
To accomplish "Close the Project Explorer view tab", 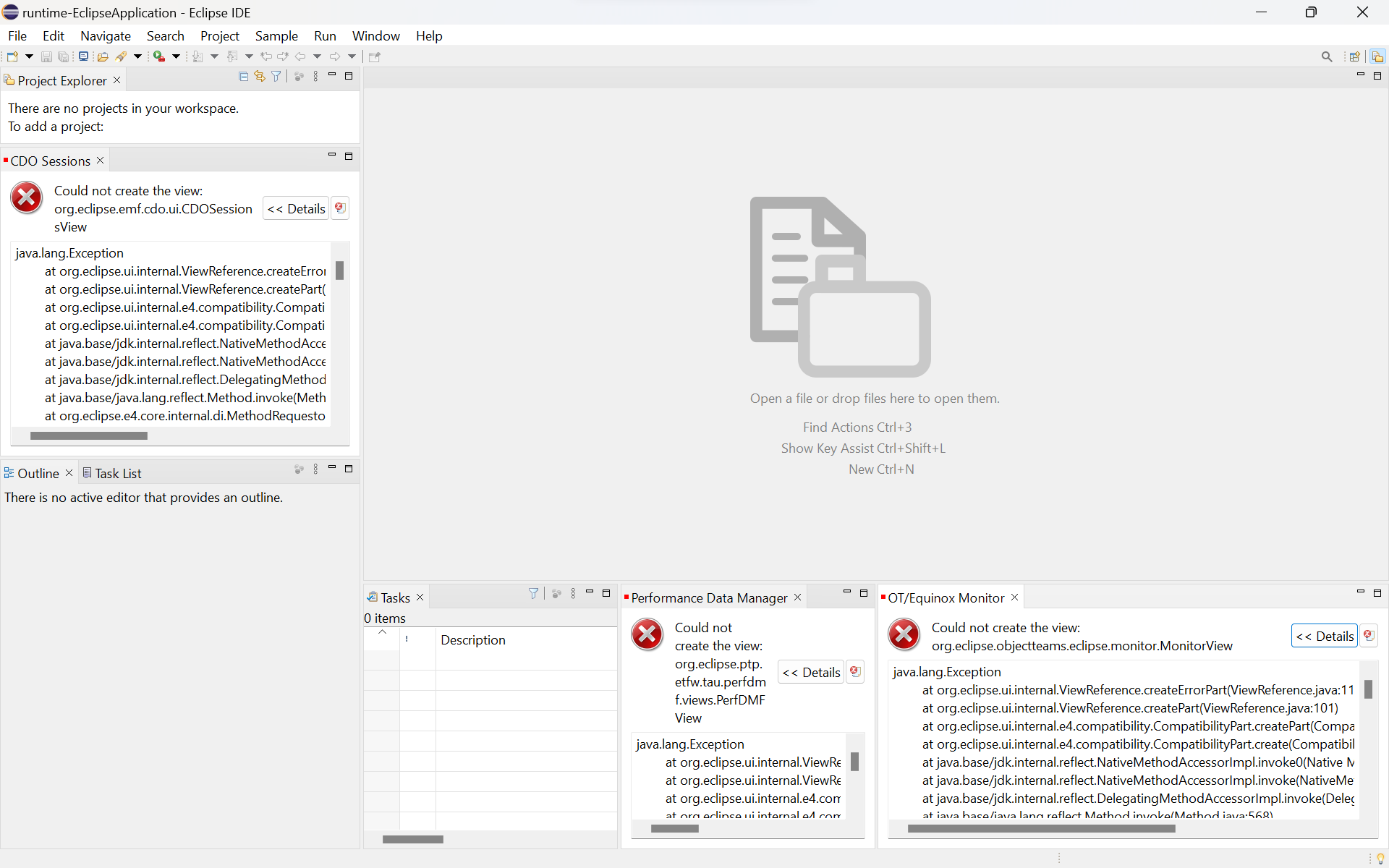I will 117,80.
